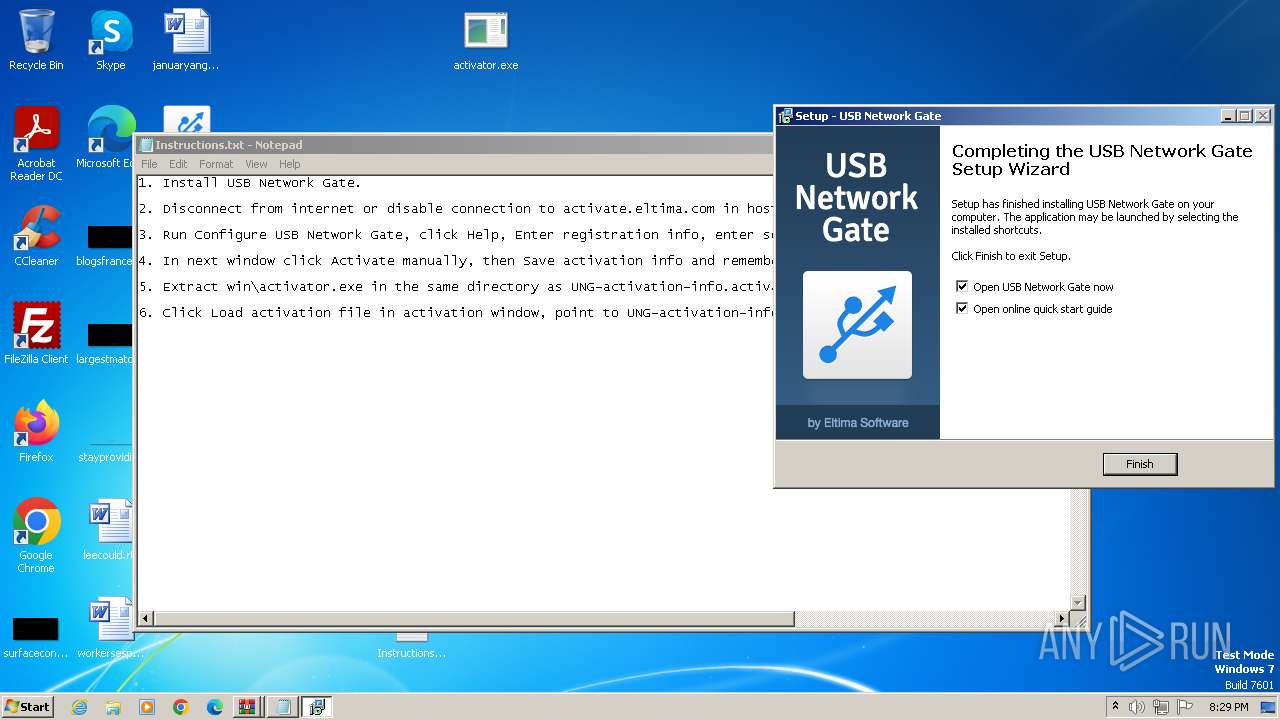The image size is (1280, 720).
Task: Select activator.exe desktop icon
Action: 486,40
